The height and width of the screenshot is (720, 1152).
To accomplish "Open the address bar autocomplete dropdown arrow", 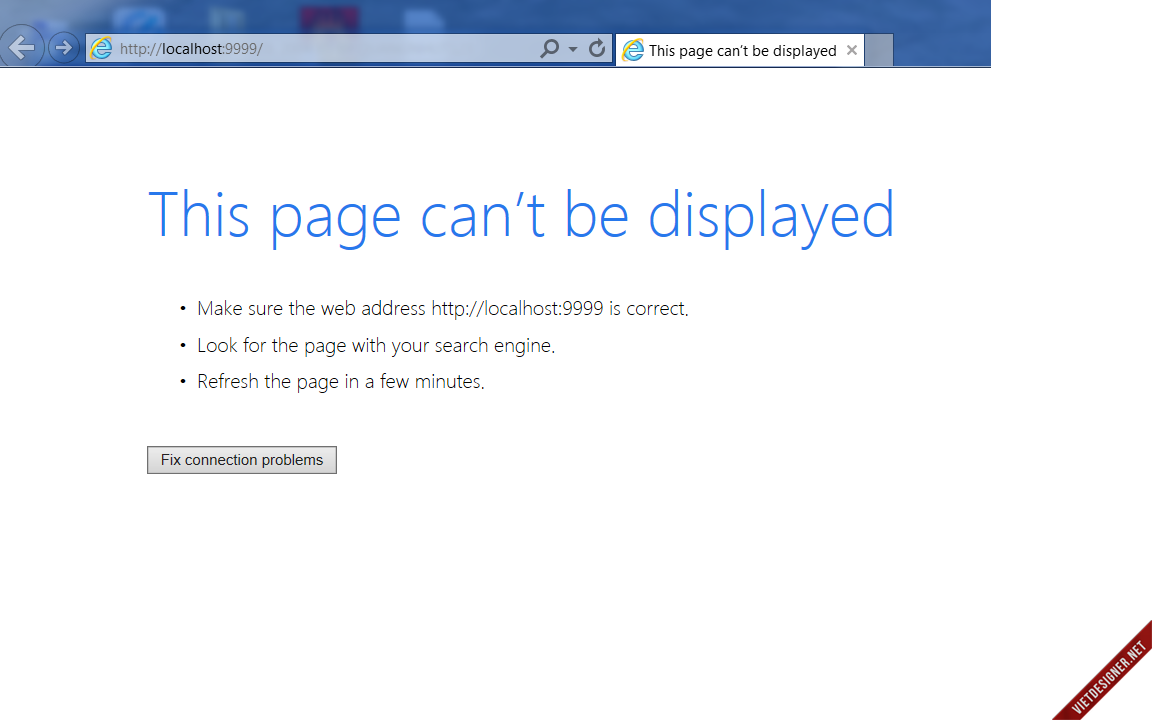I will pyautogui.click(x=573, y=49).
